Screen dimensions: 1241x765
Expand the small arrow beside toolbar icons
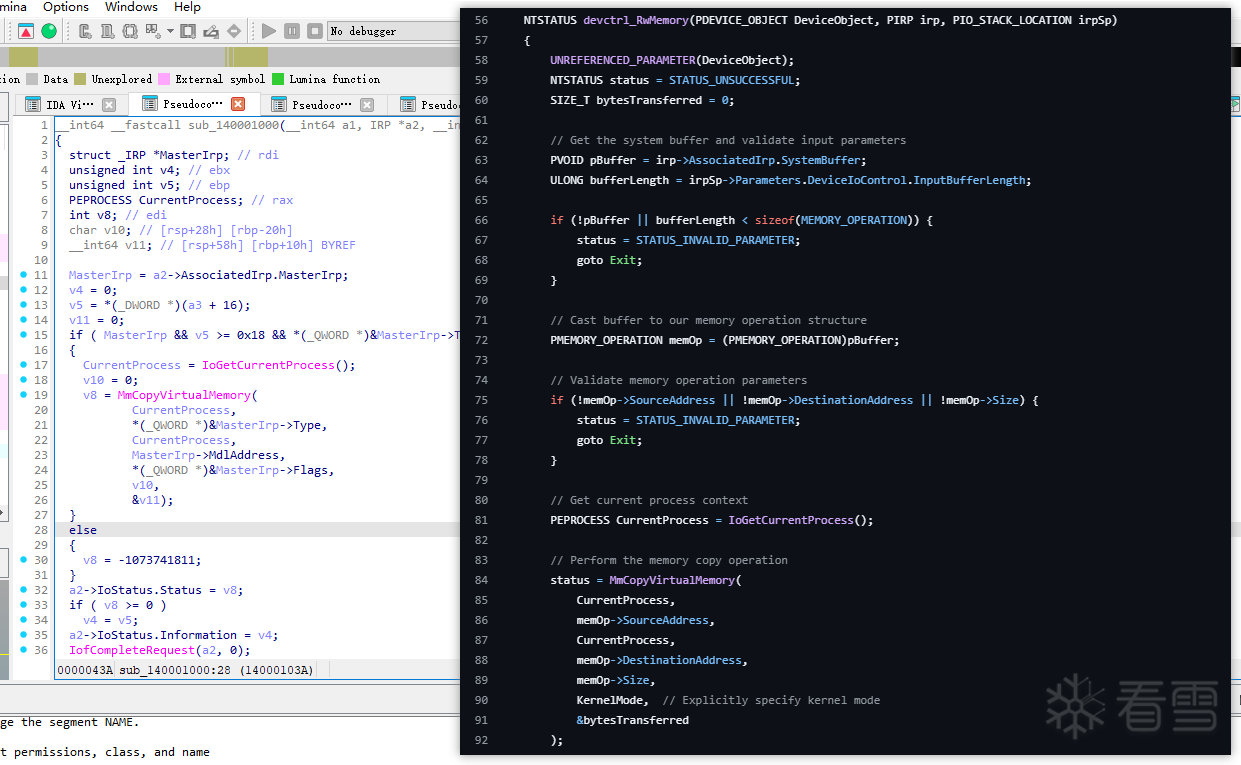[171, 31]
